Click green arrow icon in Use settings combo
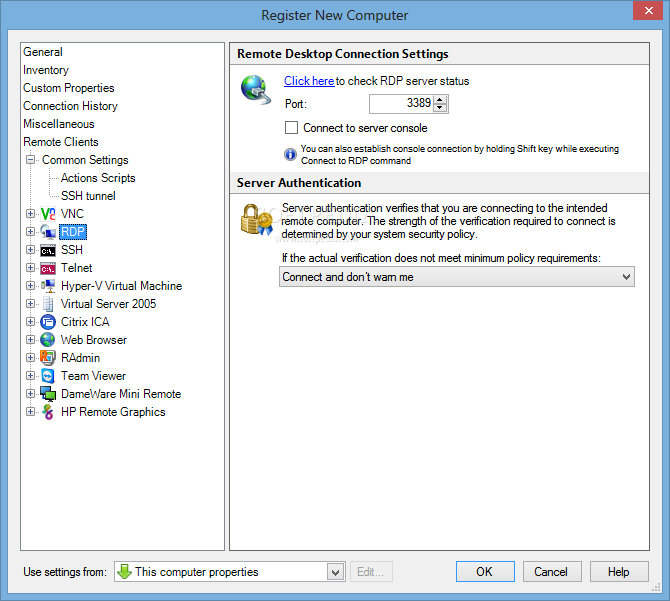This screenshot has height=601, width=670. click(x=124, y=572)
